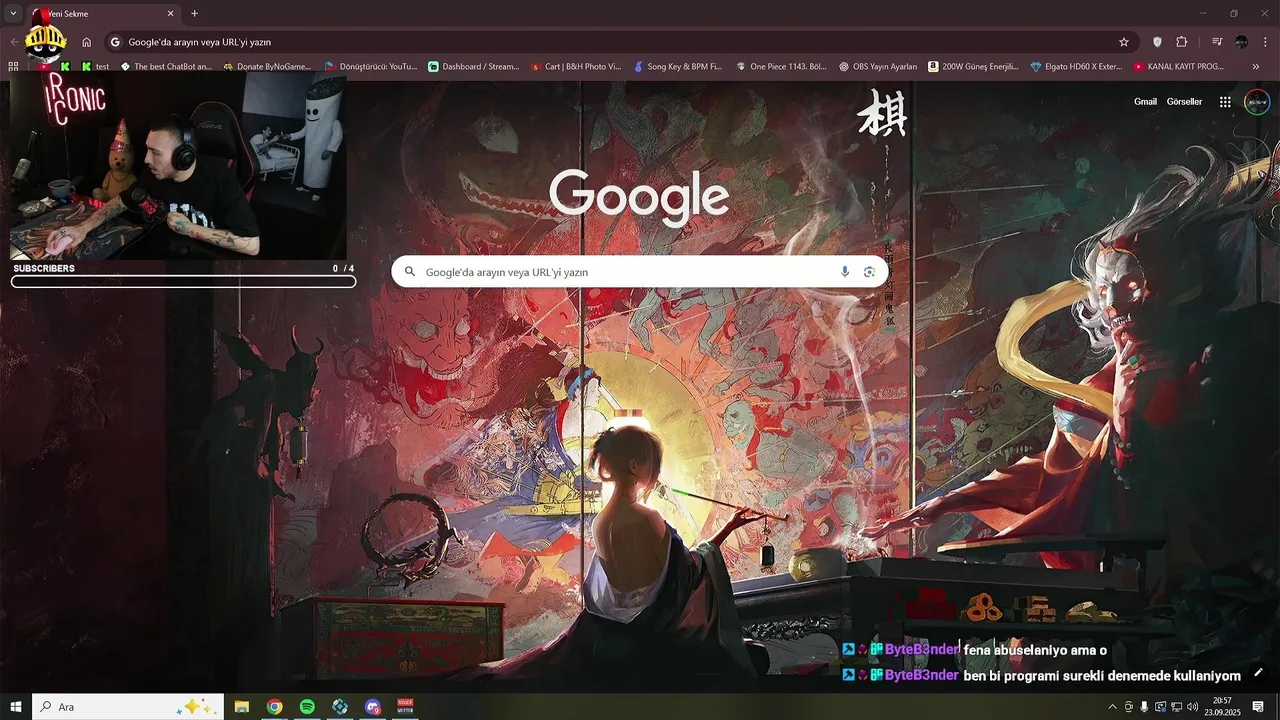Open the test bookmark
The width and height of the screenshot is (1280, 720).
click(x=95, y=67)
